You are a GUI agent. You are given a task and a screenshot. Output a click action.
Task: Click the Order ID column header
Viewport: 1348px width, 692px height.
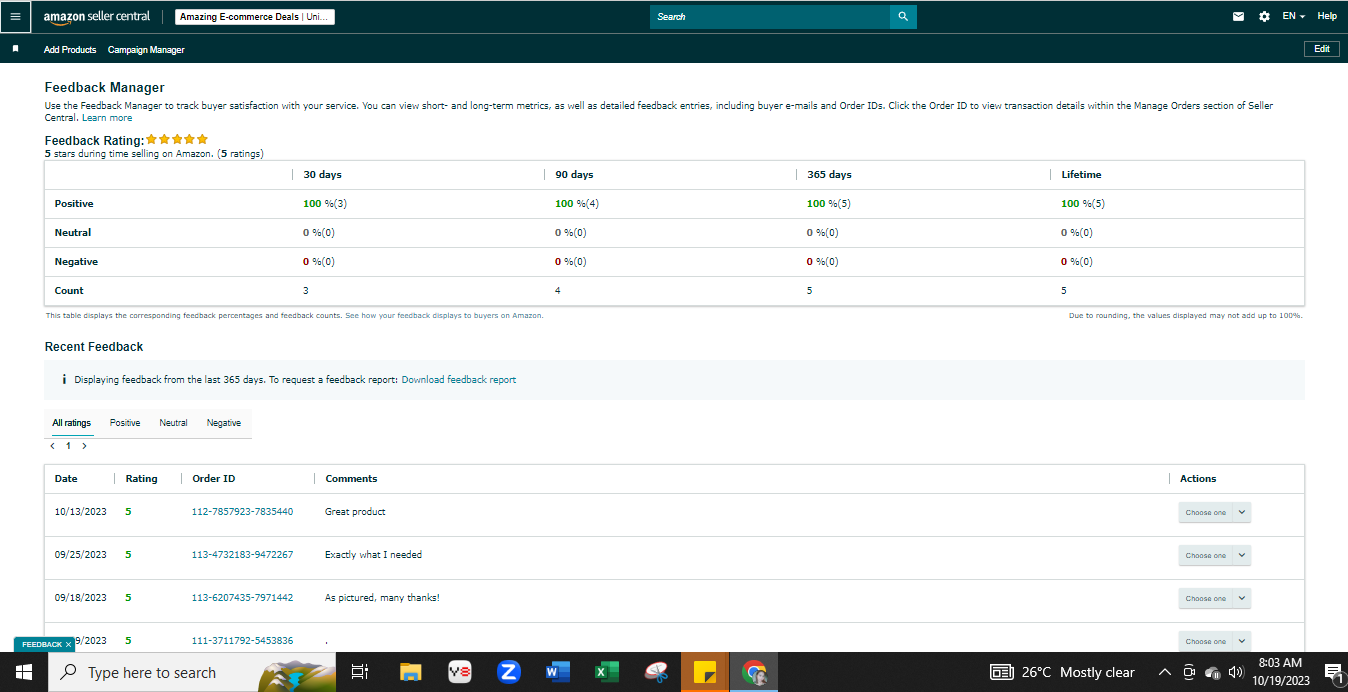214,479
